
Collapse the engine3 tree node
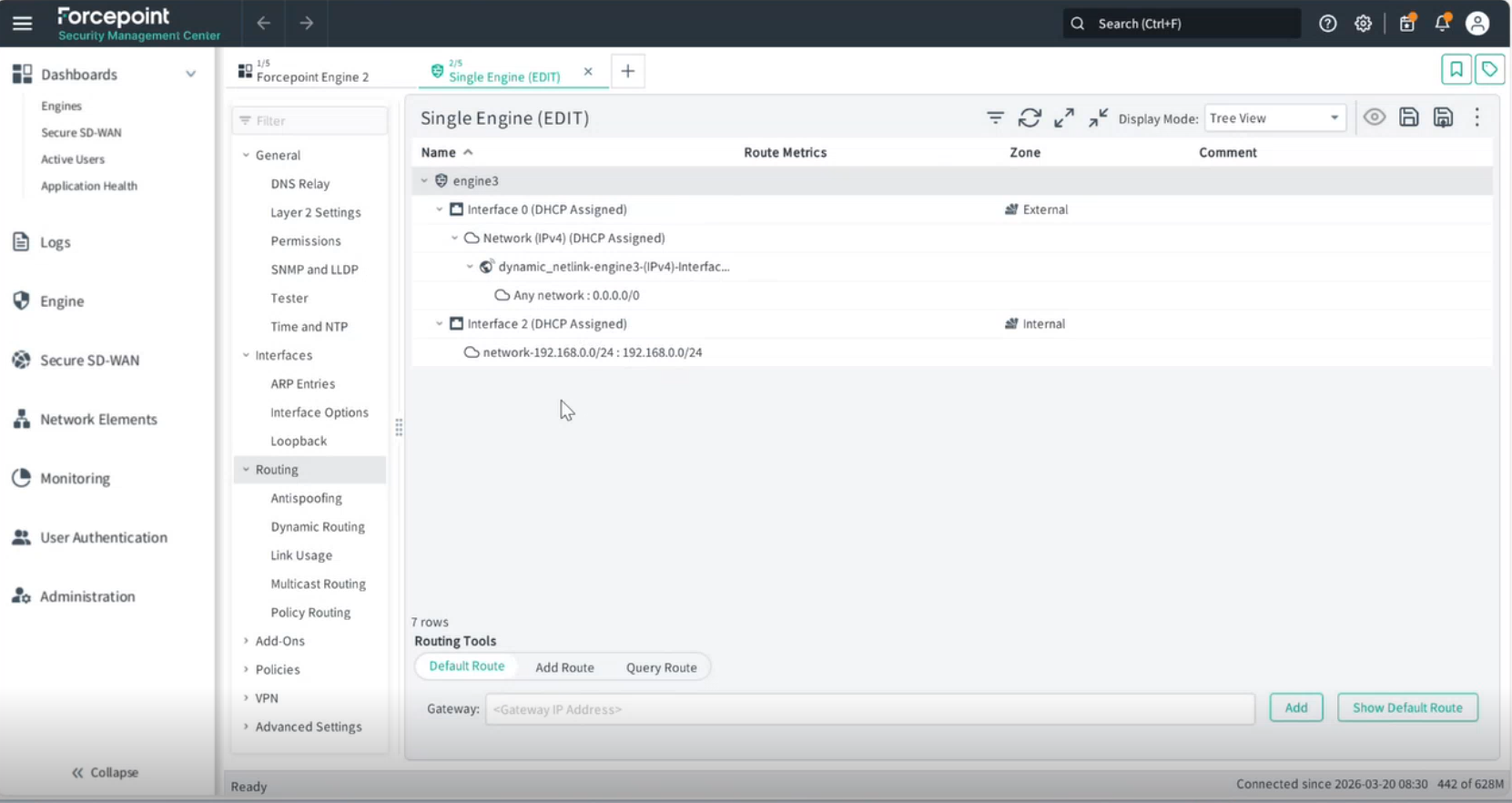click(424, 181)
